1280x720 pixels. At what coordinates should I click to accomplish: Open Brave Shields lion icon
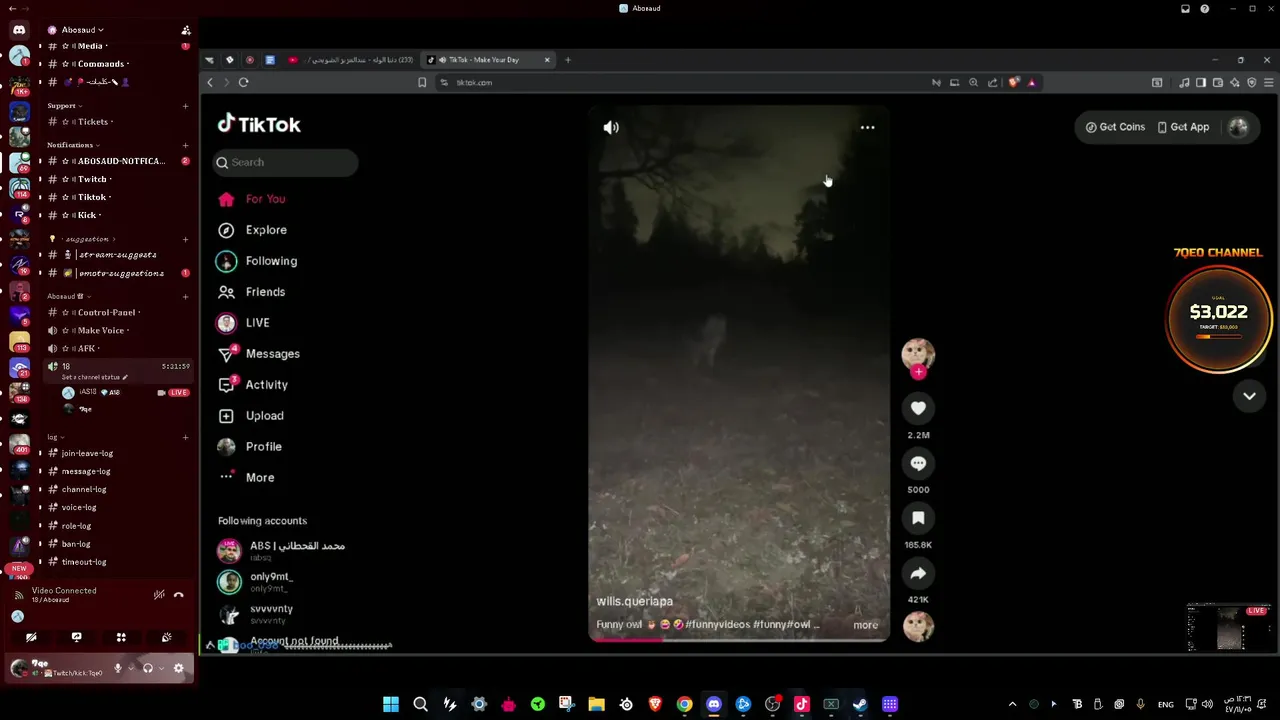tap(1014, 82)
